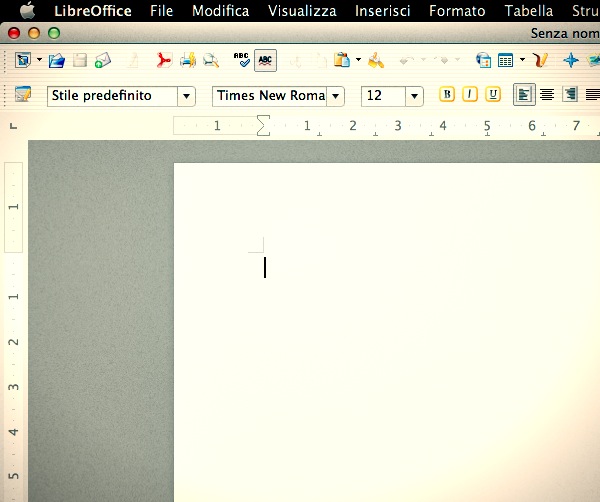
Task: Click the Print file directly icon
Action: click(x=188, y=60)
